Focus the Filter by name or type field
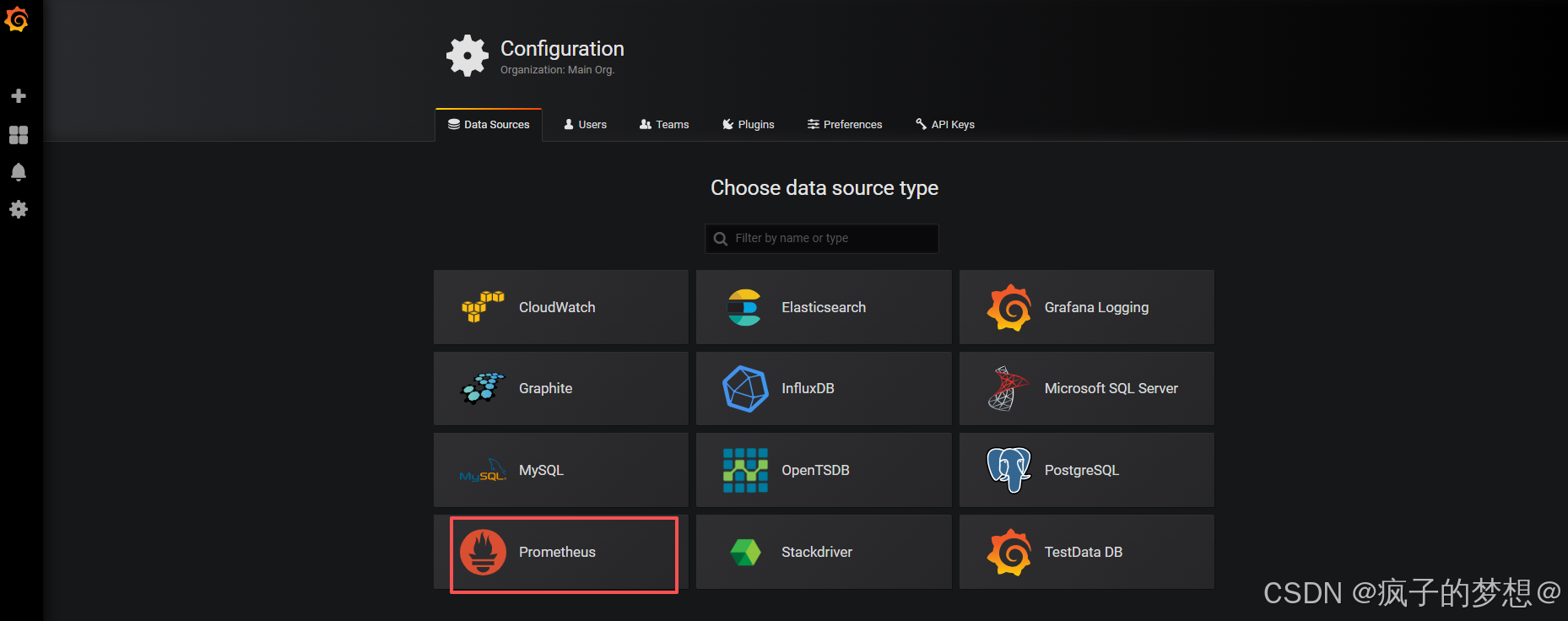This screenshot has width=1568, height=621. point(822,239)
